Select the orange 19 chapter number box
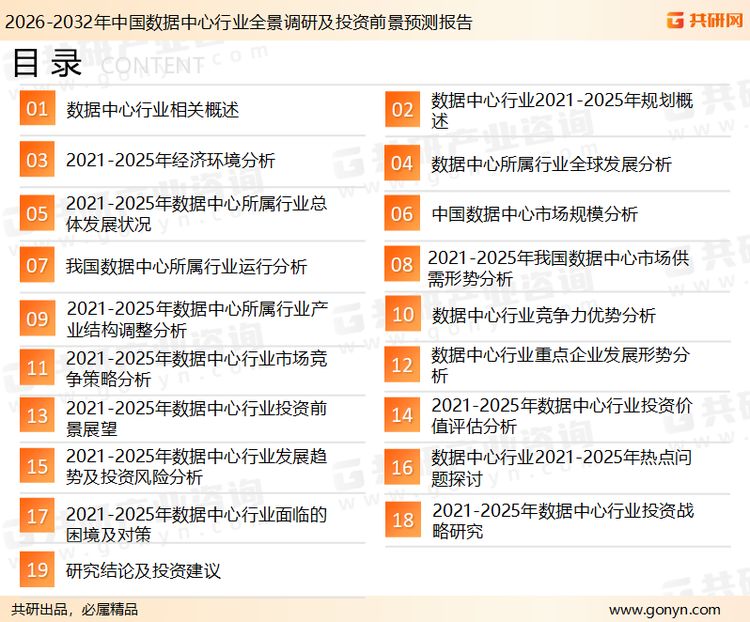The image size is (750, 622). coord(37,569)
